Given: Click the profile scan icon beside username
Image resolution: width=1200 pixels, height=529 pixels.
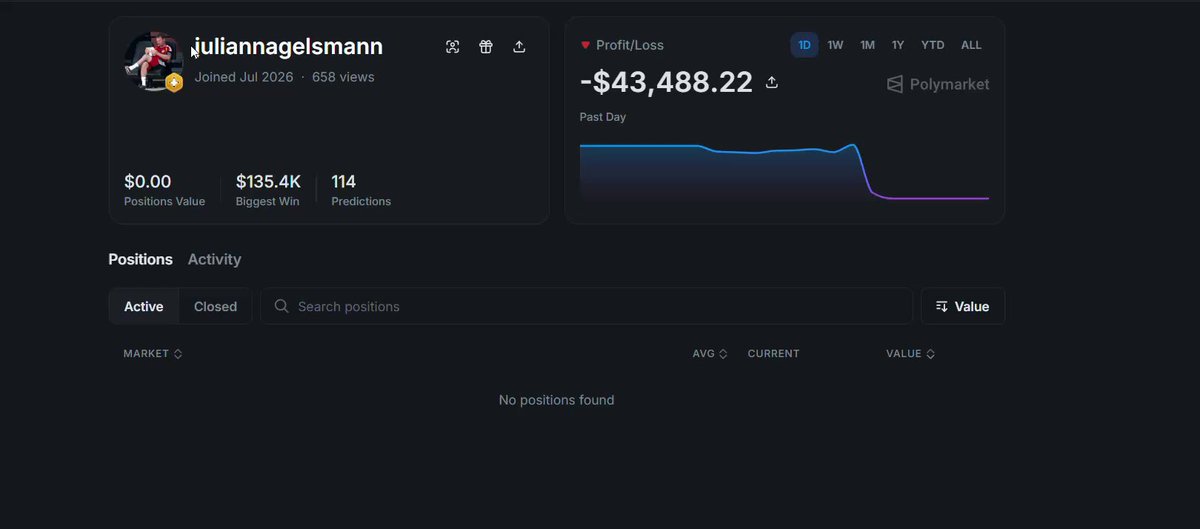Looking at the screenshot, I should pos(452,47).
